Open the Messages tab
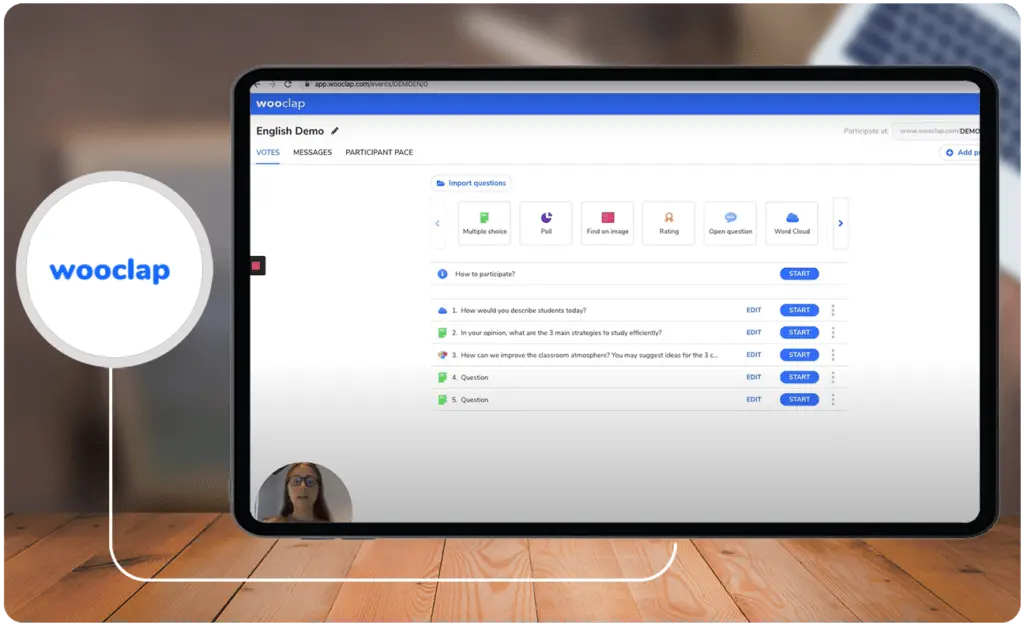This screenshot has height=626, width=1024. [312, 152]
